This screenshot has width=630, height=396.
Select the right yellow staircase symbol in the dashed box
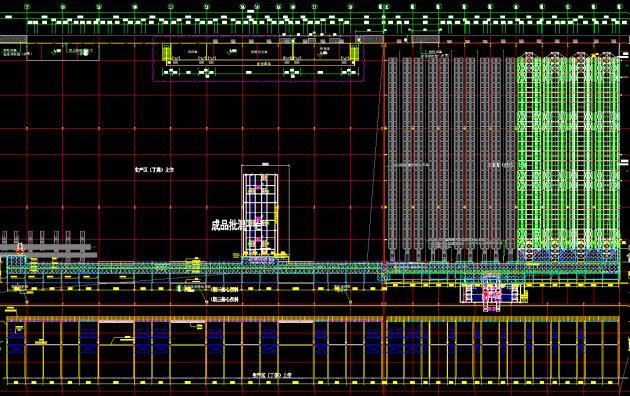coord(354,53)
